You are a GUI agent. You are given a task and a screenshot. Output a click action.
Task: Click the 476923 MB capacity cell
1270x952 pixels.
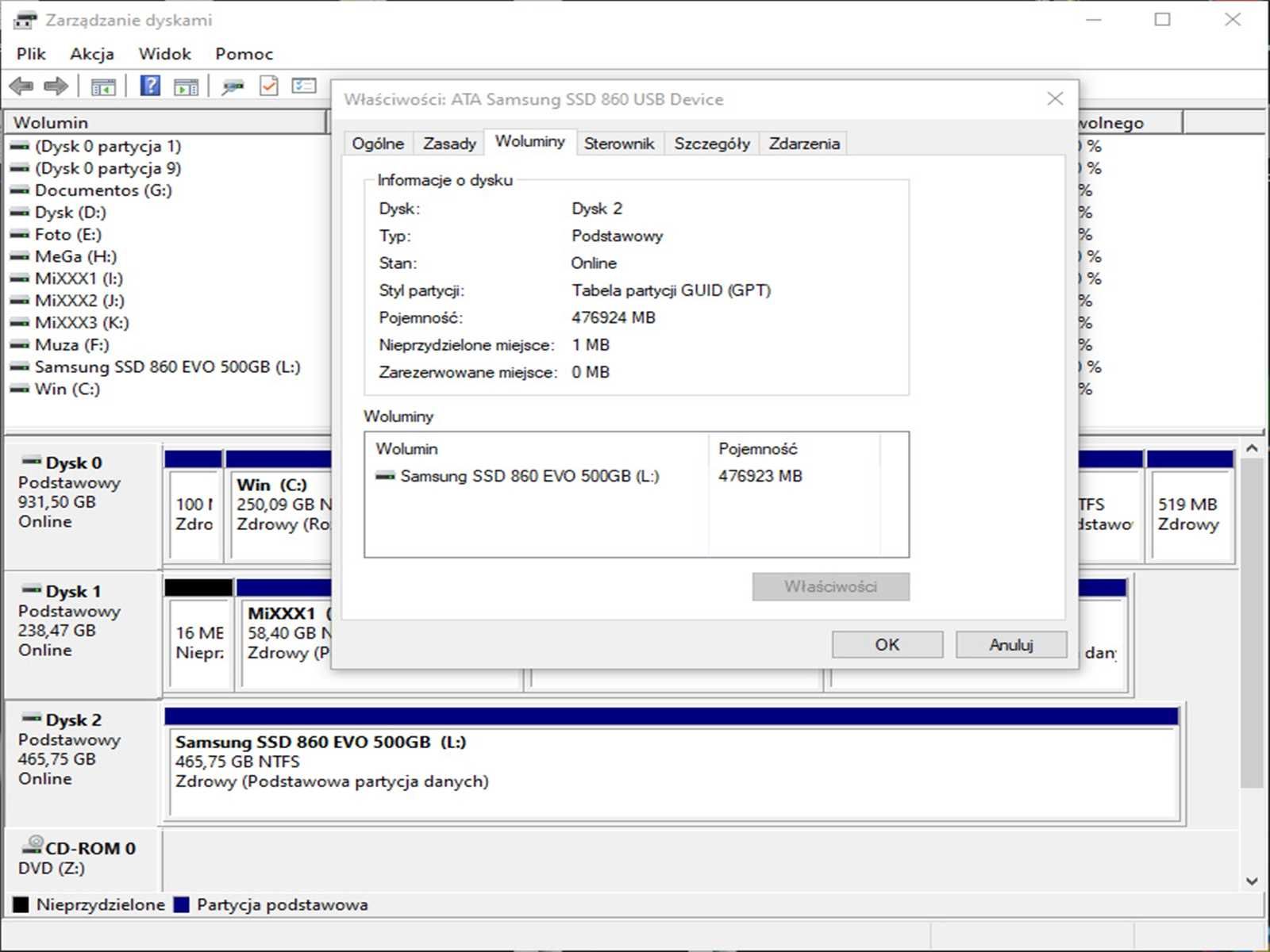(x=760, y=476)
